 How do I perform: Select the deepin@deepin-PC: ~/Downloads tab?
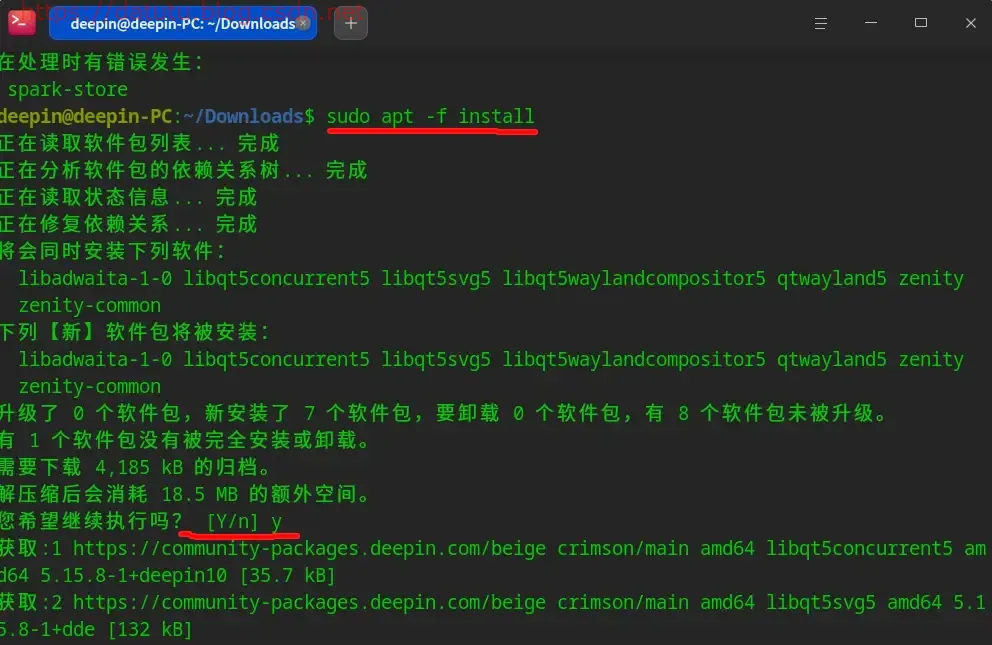pyautogui.click(x=182, y=23)
